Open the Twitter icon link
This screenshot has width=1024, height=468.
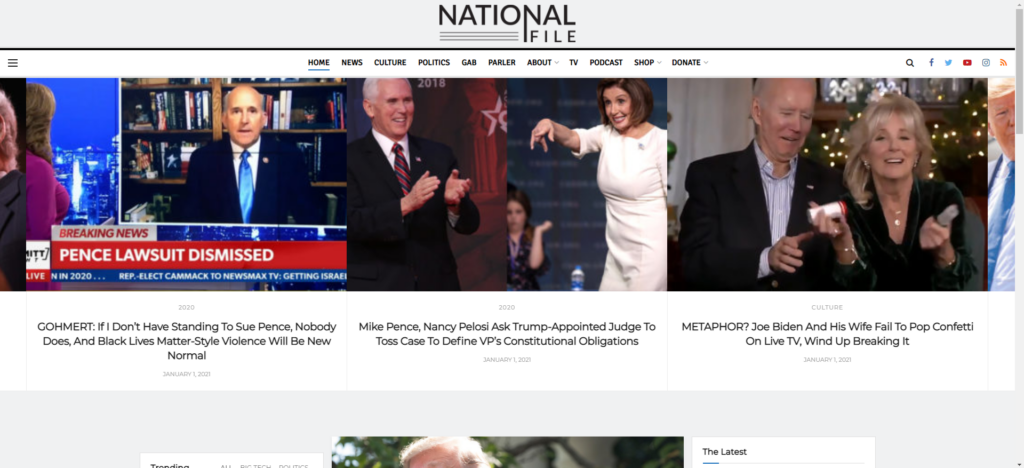948,63
